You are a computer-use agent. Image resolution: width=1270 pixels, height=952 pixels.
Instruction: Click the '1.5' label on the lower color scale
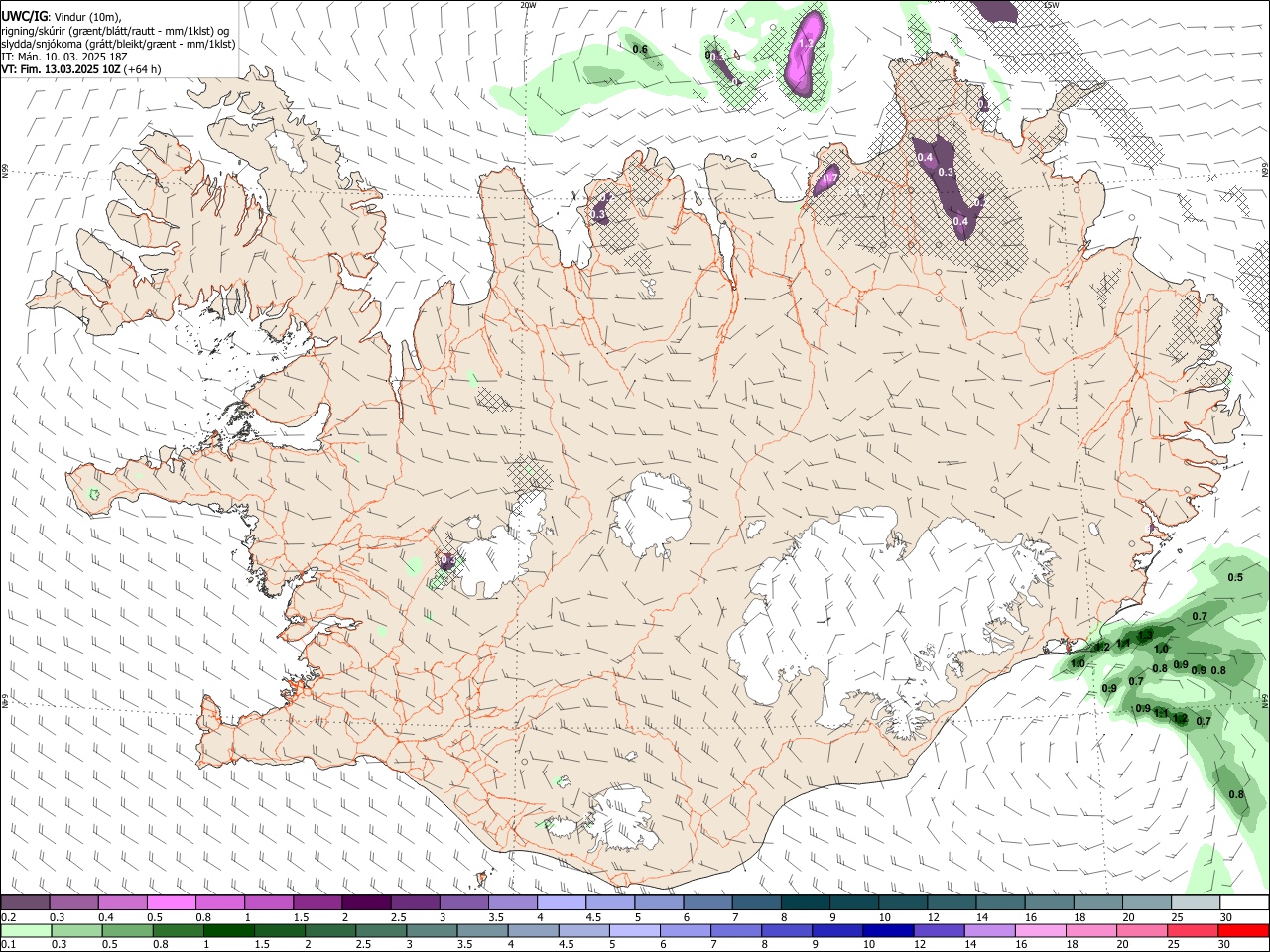coord(261,945)
